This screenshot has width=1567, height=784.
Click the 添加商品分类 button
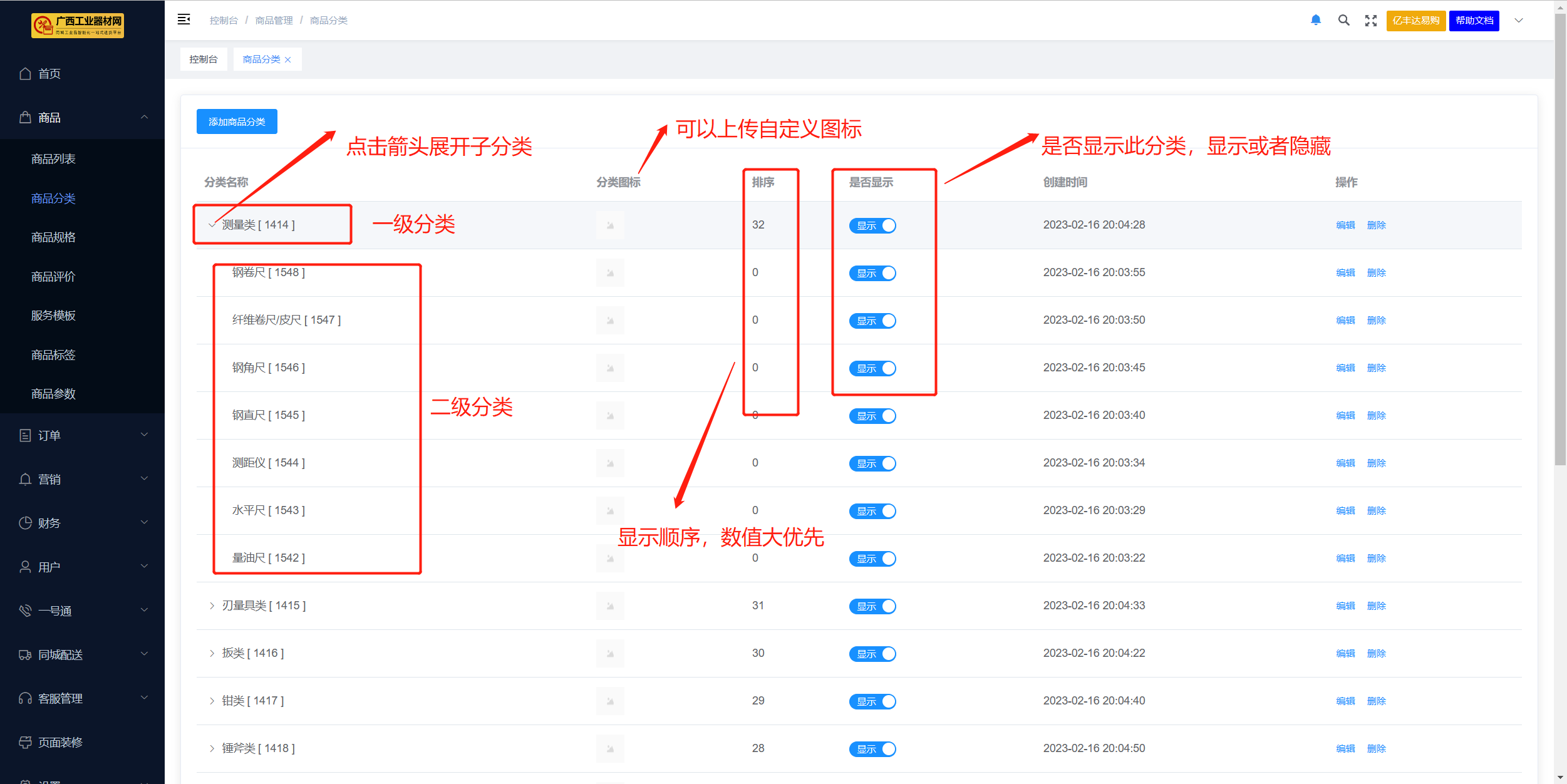(237, 121)
